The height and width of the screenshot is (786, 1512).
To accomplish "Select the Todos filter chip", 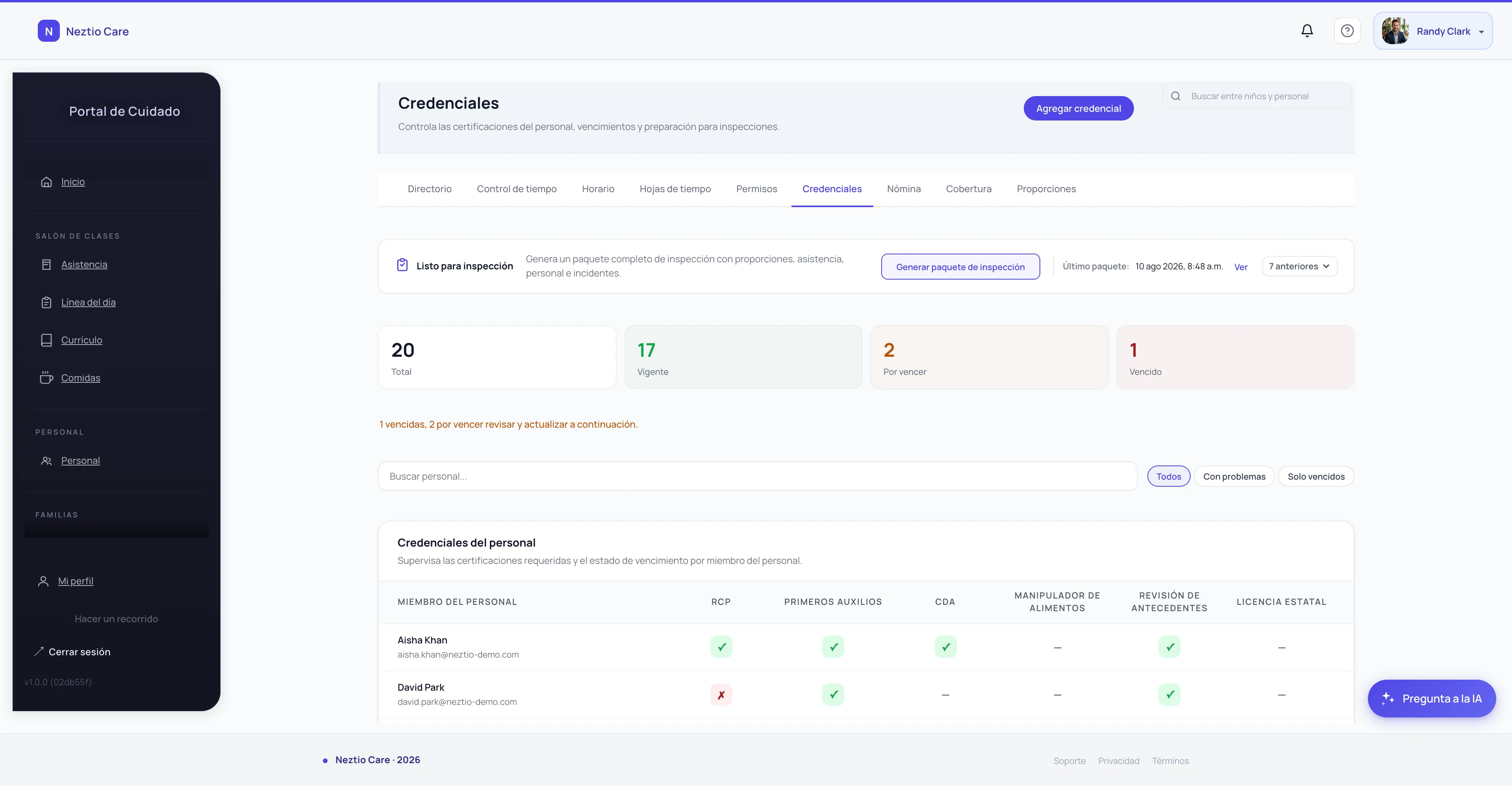I will click(x=1168, y=476).
